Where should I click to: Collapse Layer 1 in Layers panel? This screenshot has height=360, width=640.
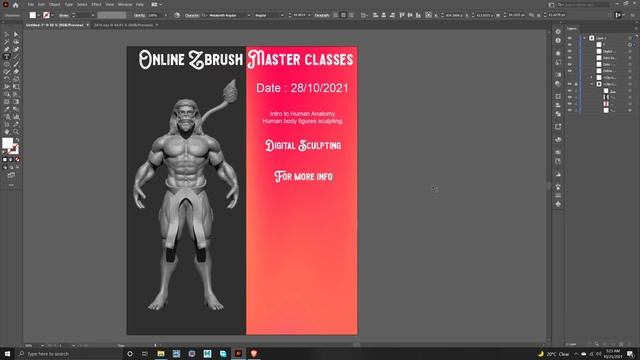584,38
